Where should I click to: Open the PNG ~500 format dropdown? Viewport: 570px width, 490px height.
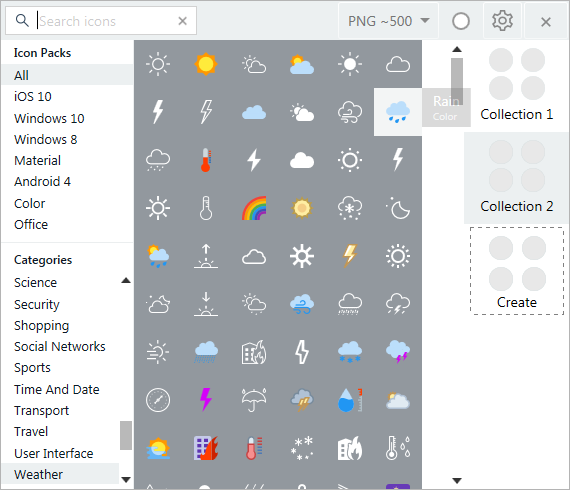coord(388,21)
